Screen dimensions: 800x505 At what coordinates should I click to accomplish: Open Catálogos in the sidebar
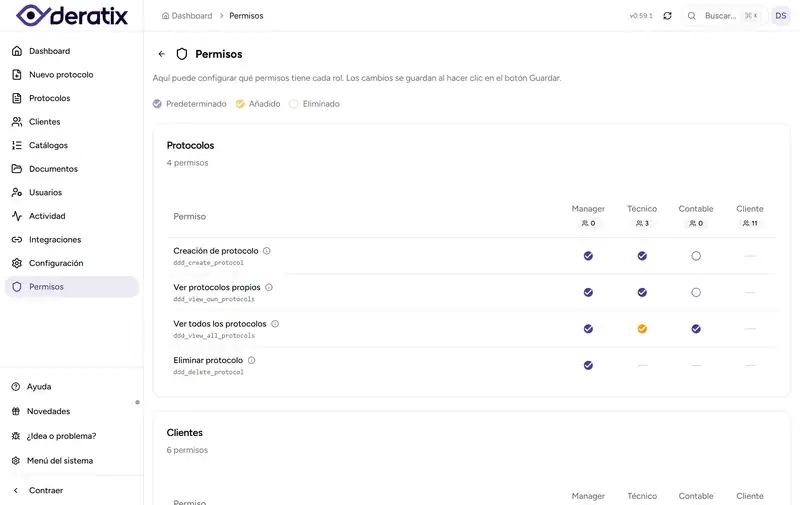pyautogui.click(x=72, y=145)
